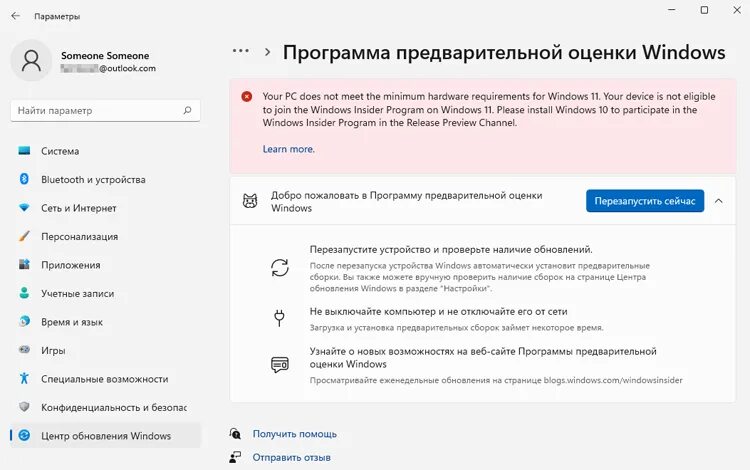Click the red error icon in banner

point(246,97)
